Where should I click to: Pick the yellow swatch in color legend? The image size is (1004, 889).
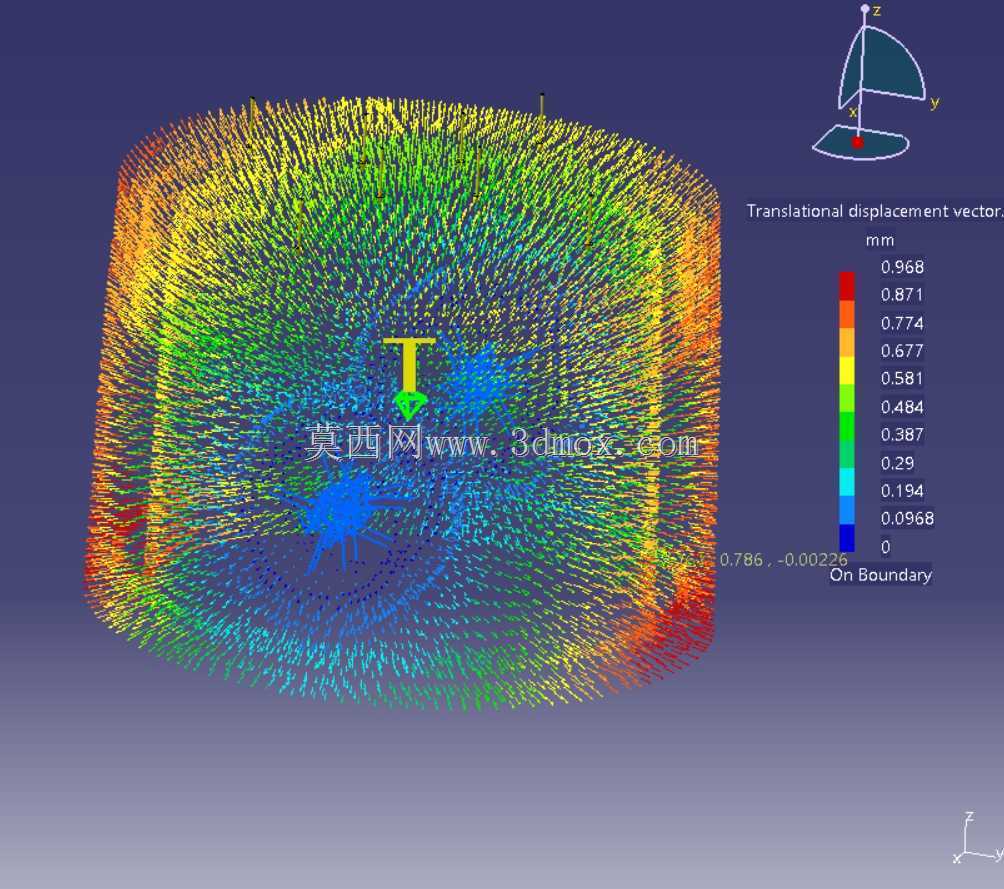point(846,370)
